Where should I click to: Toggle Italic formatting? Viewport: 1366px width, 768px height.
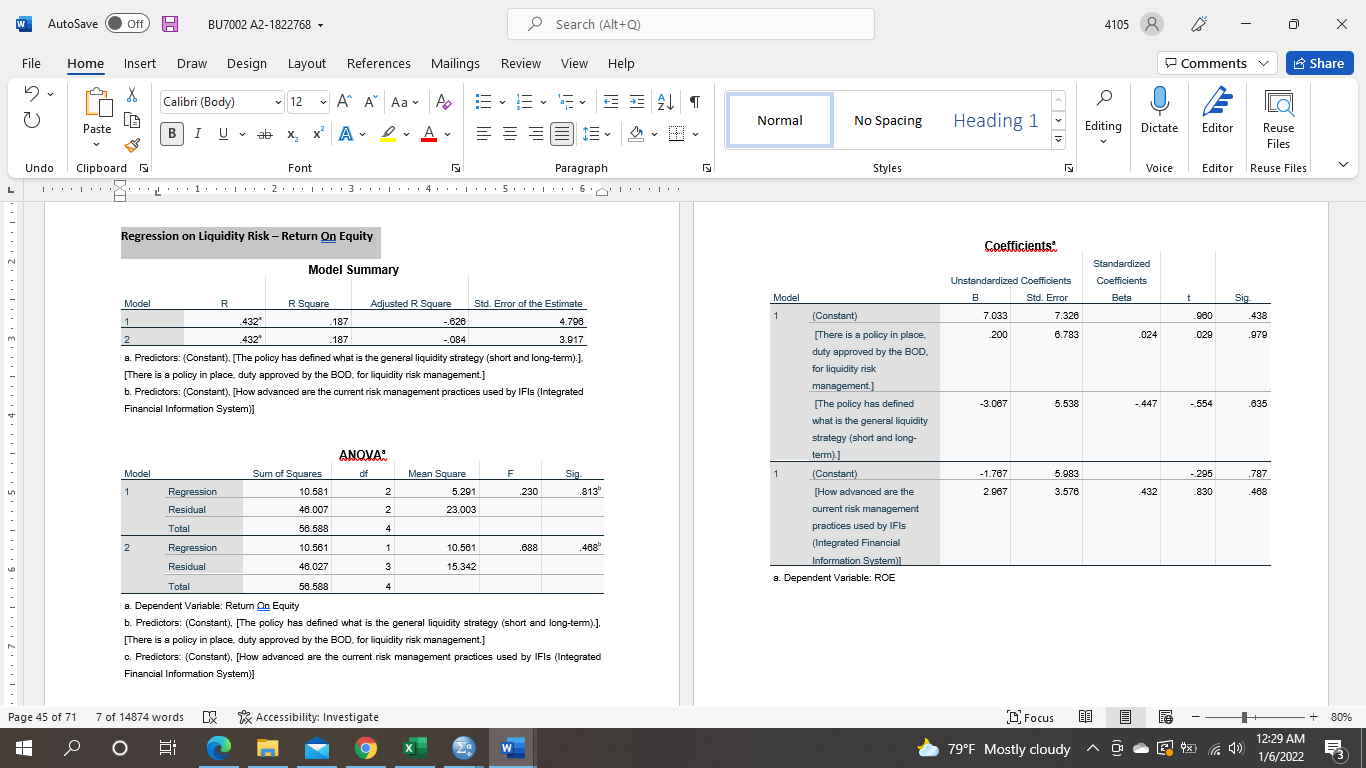pyautogui.click(x=197, y=133)
